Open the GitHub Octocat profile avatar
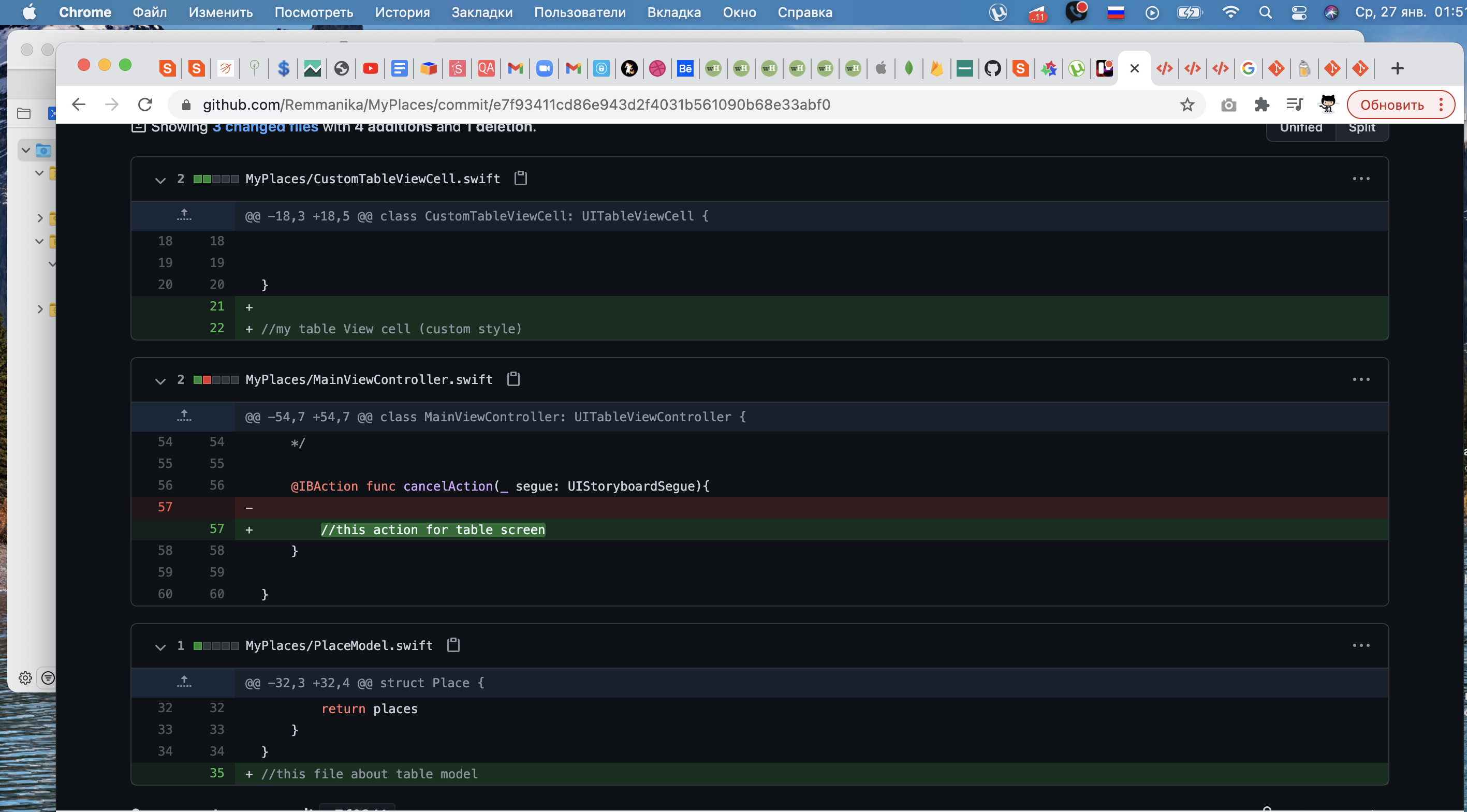 tap(1327, 105)
